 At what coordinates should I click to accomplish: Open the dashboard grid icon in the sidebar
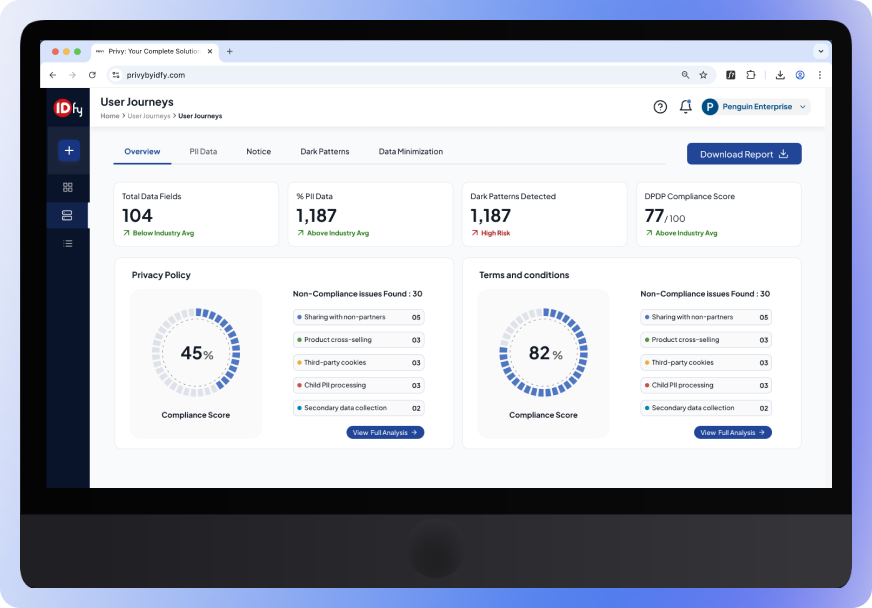point(68,187)
